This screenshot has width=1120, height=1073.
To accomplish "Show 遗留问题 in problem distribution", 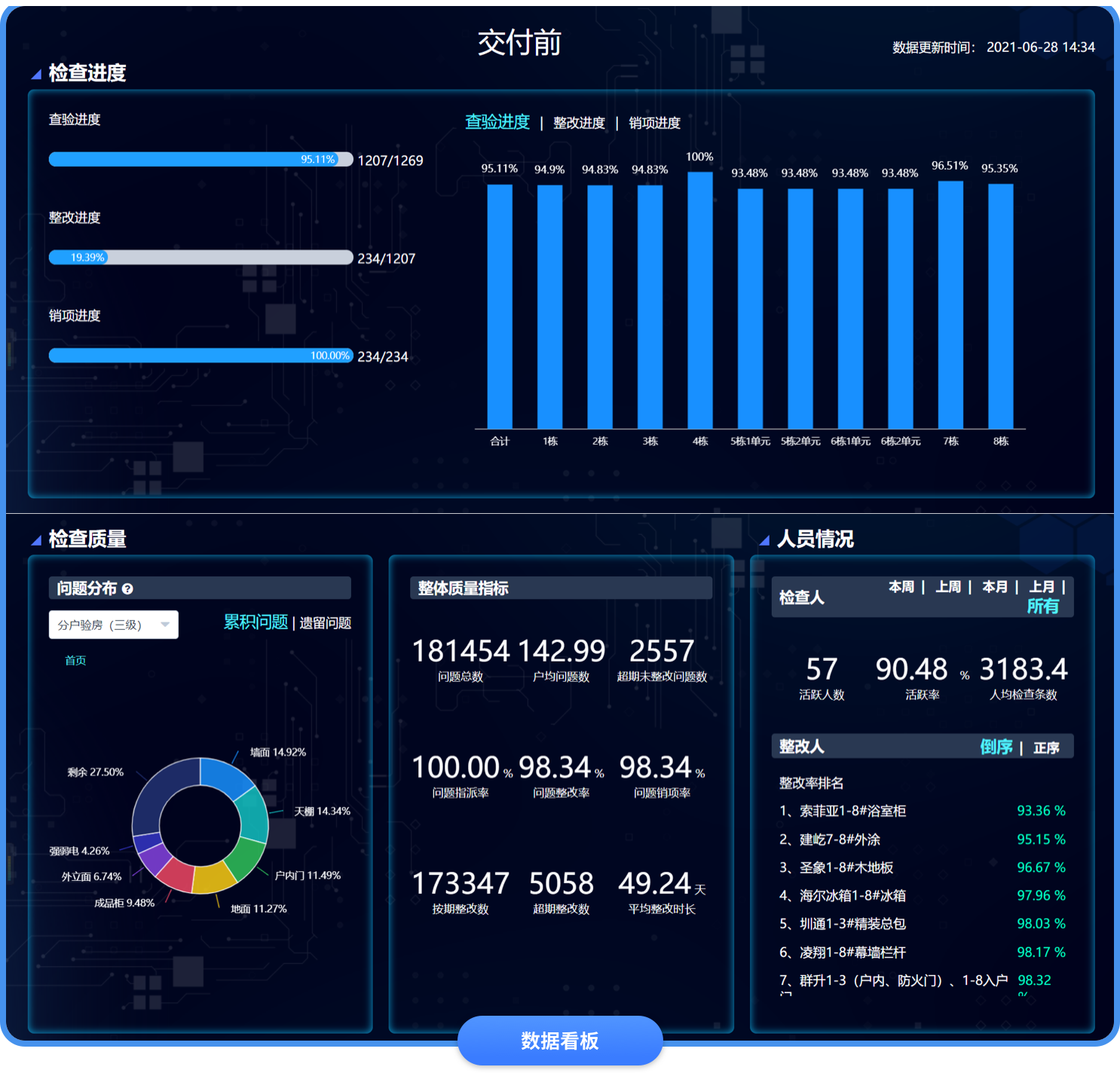I will tap(326, 623).
